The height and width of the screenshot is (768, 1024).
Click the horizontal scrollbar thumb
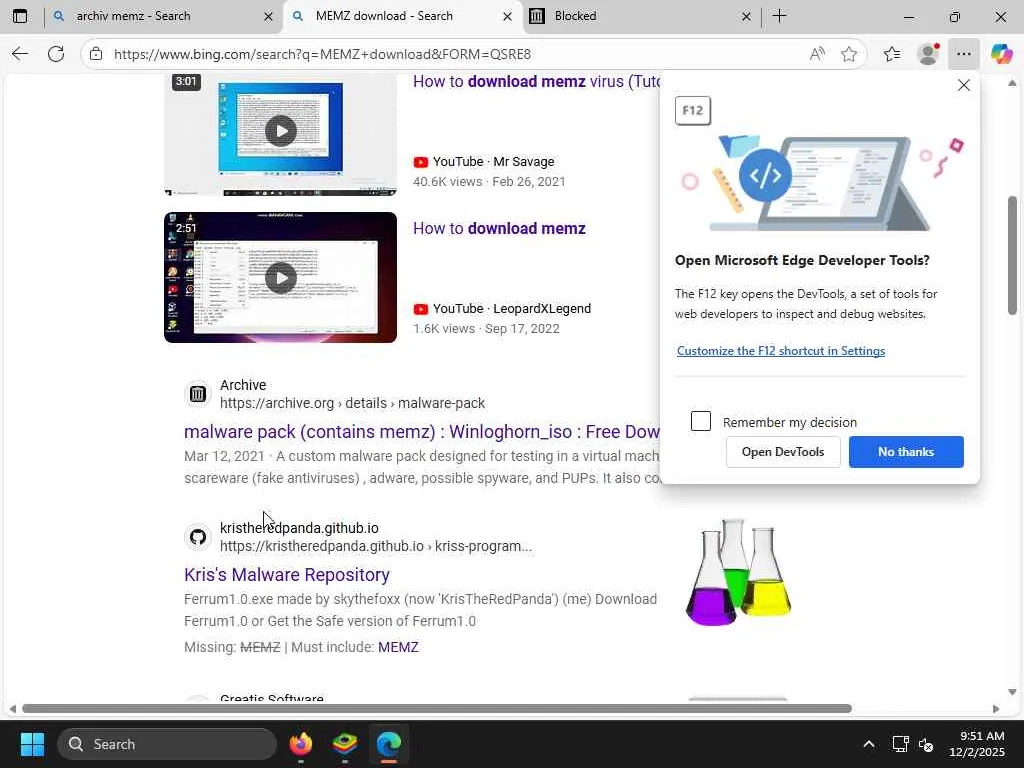437,709
